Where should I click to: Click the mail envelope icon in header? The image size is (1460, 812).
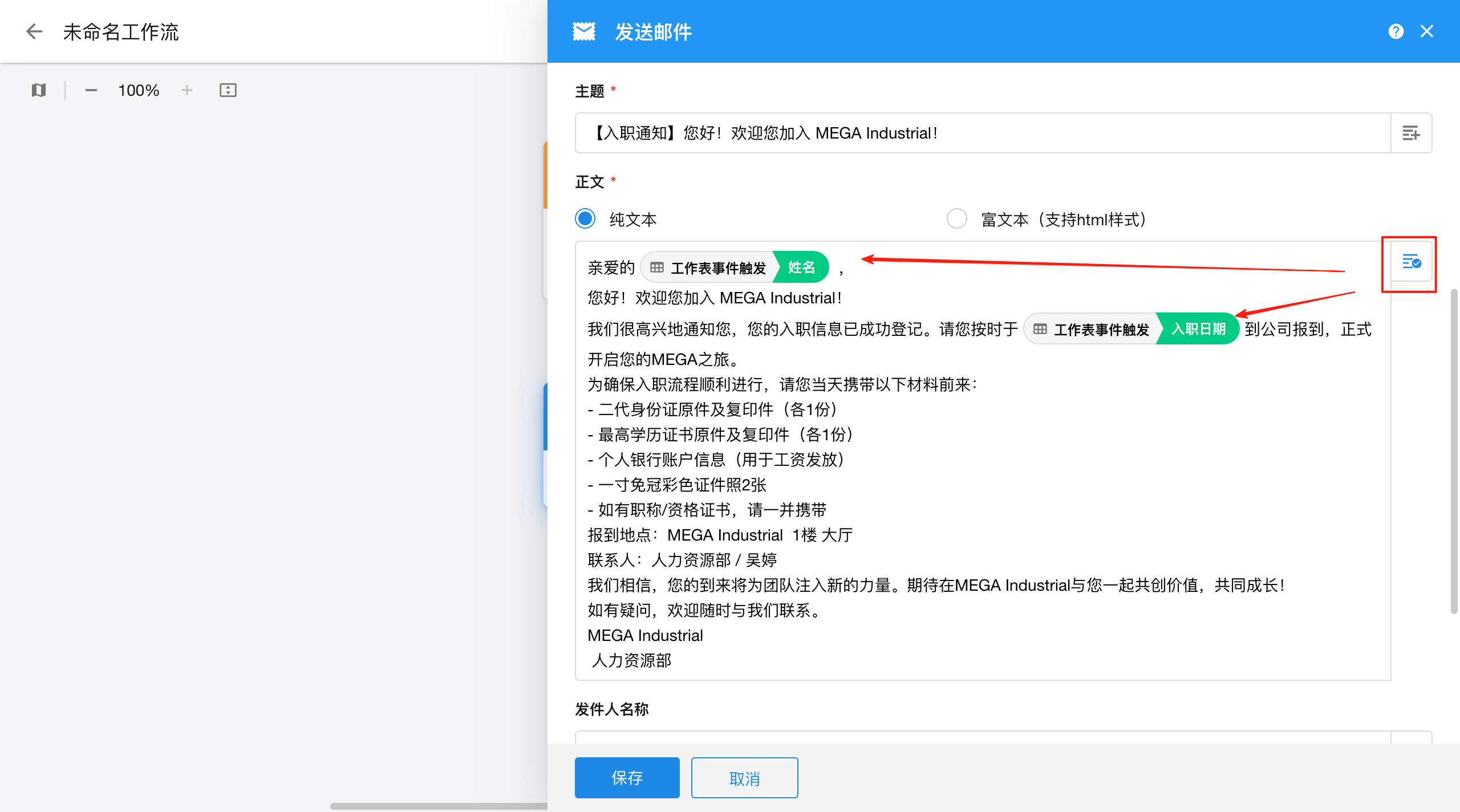(x=584, y=31)
